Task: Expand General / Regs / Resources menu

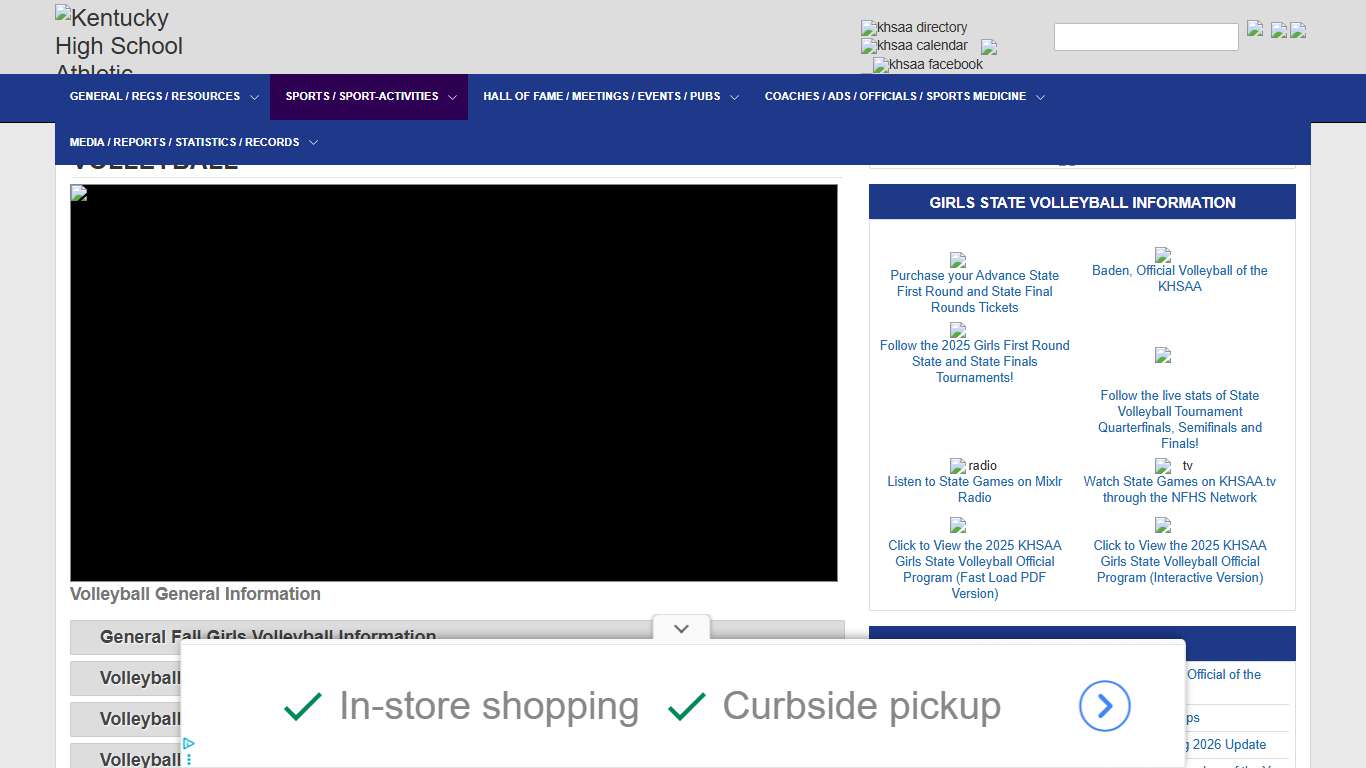Action: [x=163, y=97]
